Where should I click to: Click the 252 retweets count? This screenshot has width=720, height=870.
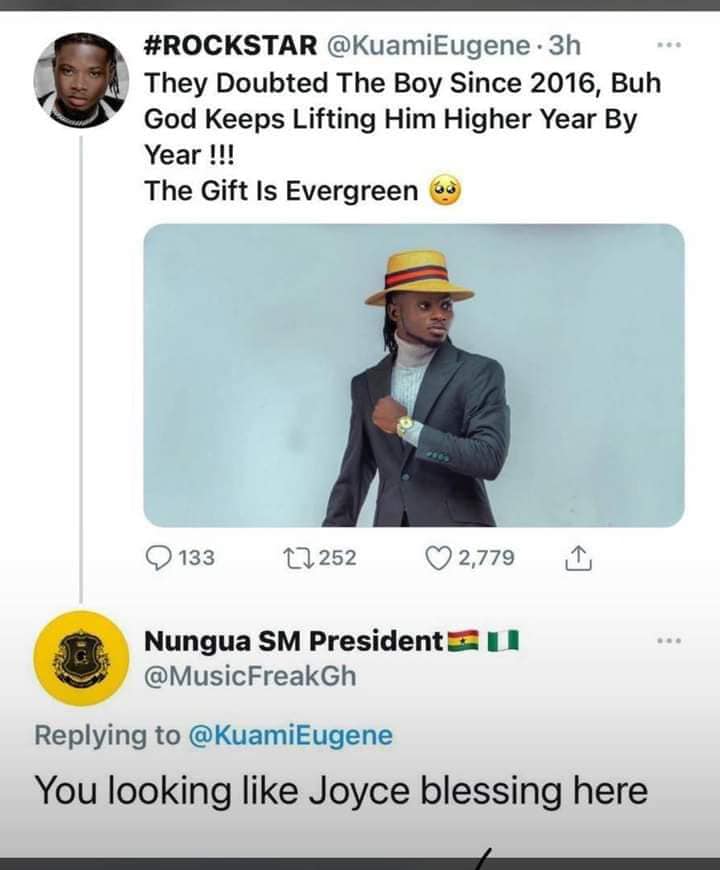click(337, 558)
